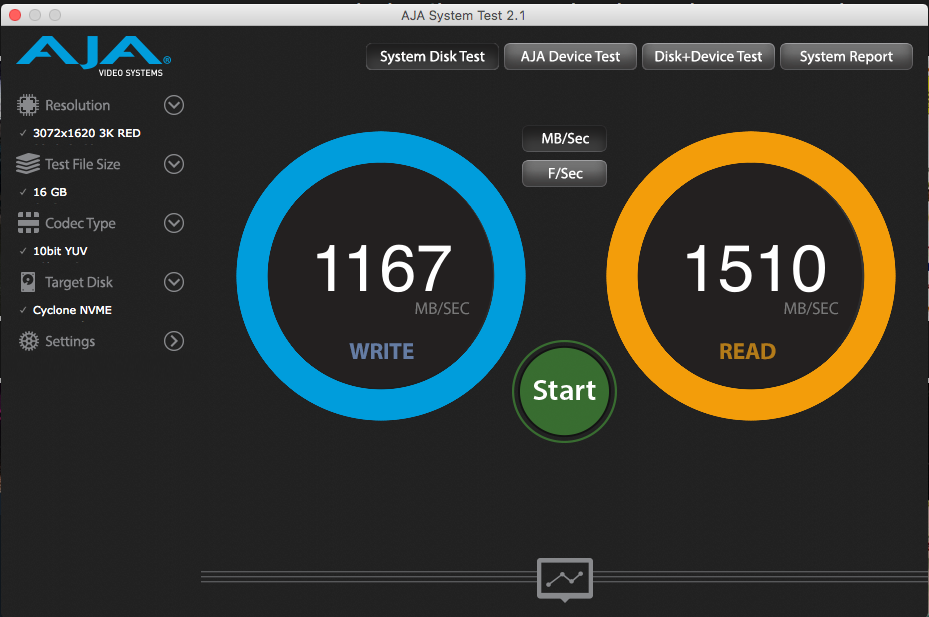
Task: Select the Cyclone NVME target disk entry
Action: [x=72, y=310]
